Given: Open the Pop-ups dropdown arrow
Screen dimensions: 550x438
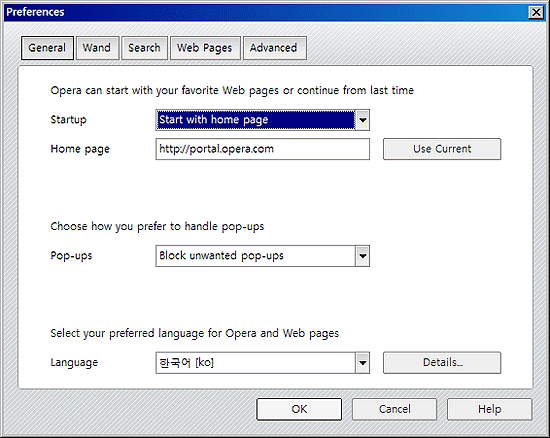Looking at the screenshot, I should (x=363, y=256).
